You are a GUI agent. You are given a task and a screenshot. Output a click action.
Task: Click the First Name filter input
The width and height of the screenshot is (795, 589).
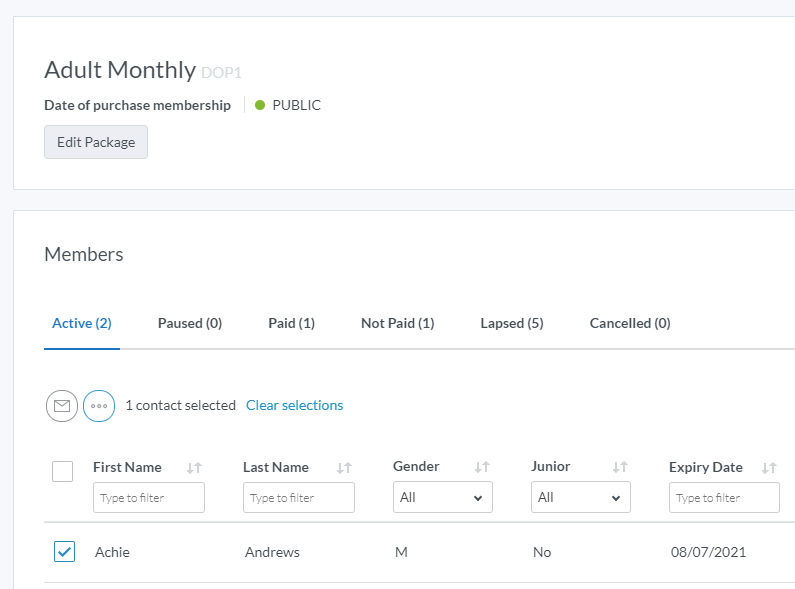coord(149,497)
